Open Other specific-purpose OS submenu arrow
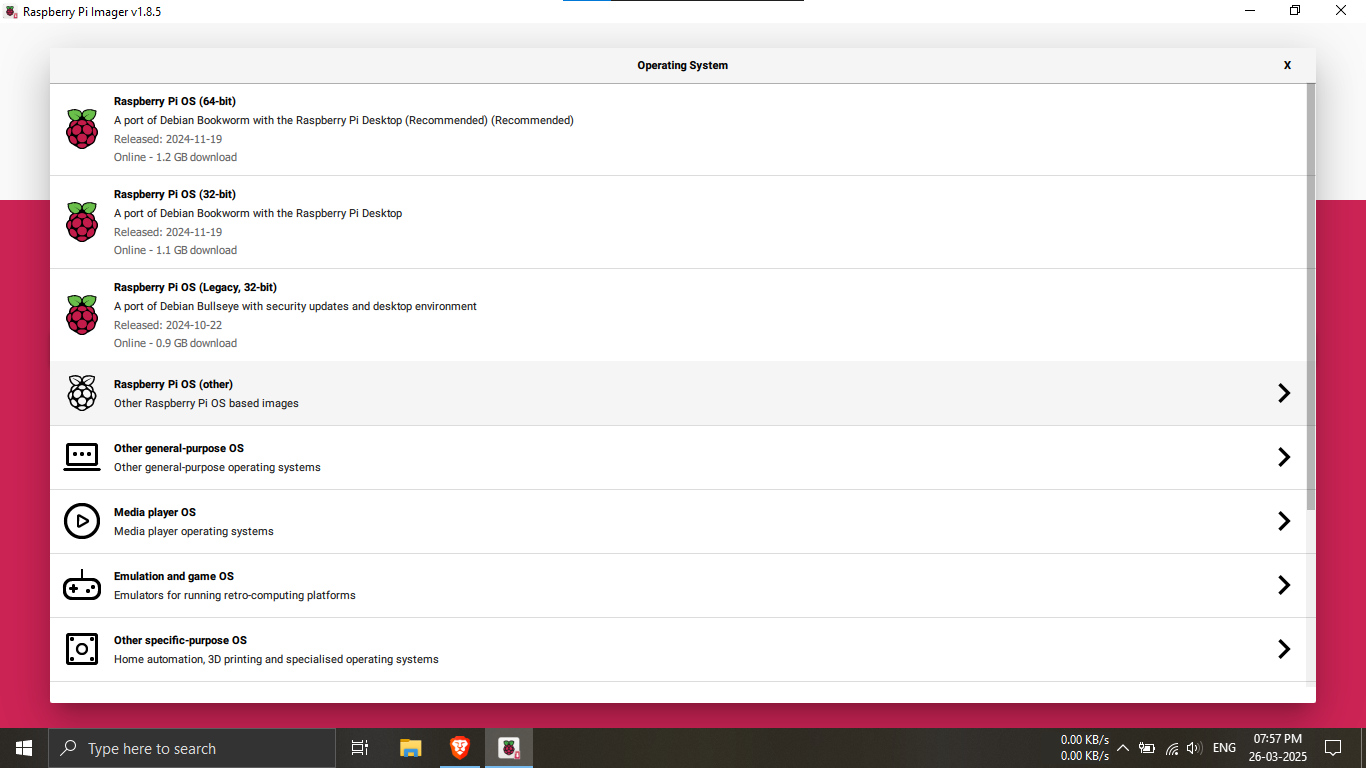The image size is (1366, 768). click(1284, 649)
